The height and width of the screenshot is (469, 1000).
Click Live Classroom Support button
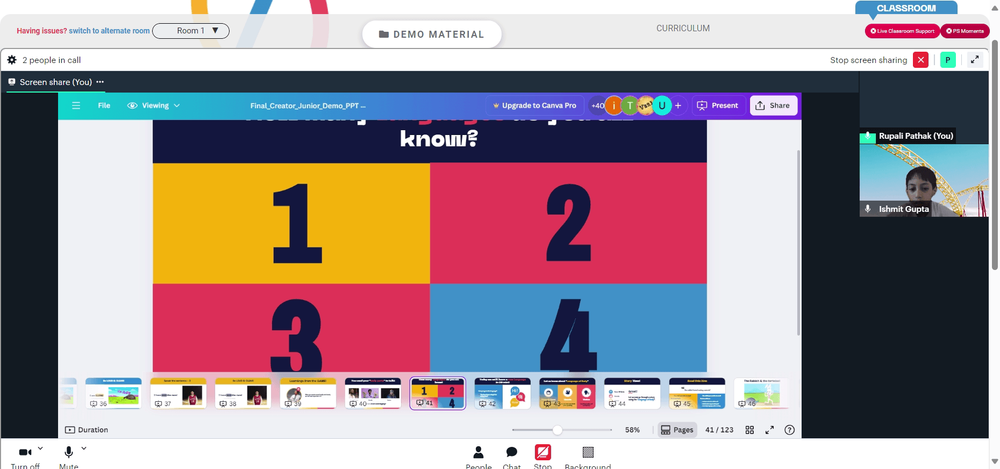(902, 31)
